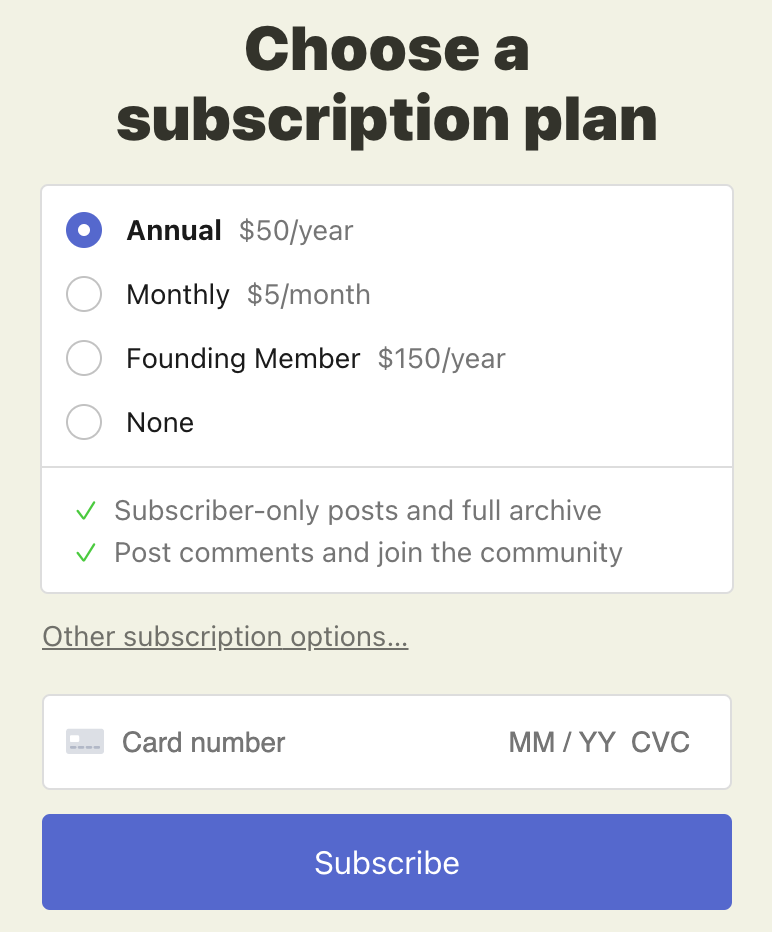Image resolution: width=772 pixels, height=932 pixels.
Task: Focus the CVC input field
Action: pyautogui.click(x=660, y=742)
